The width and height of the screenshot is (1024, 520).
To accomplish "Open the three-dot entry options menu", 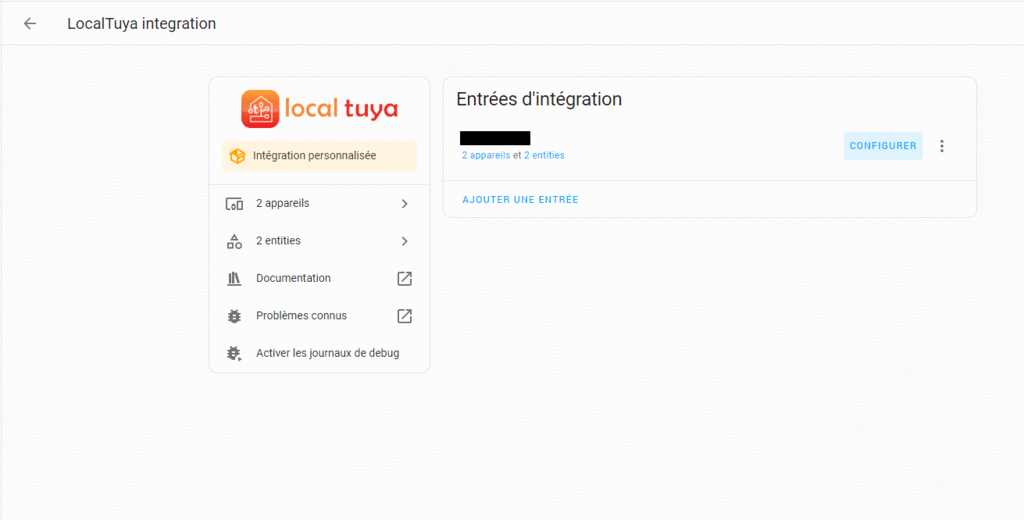I will point(942,146).
